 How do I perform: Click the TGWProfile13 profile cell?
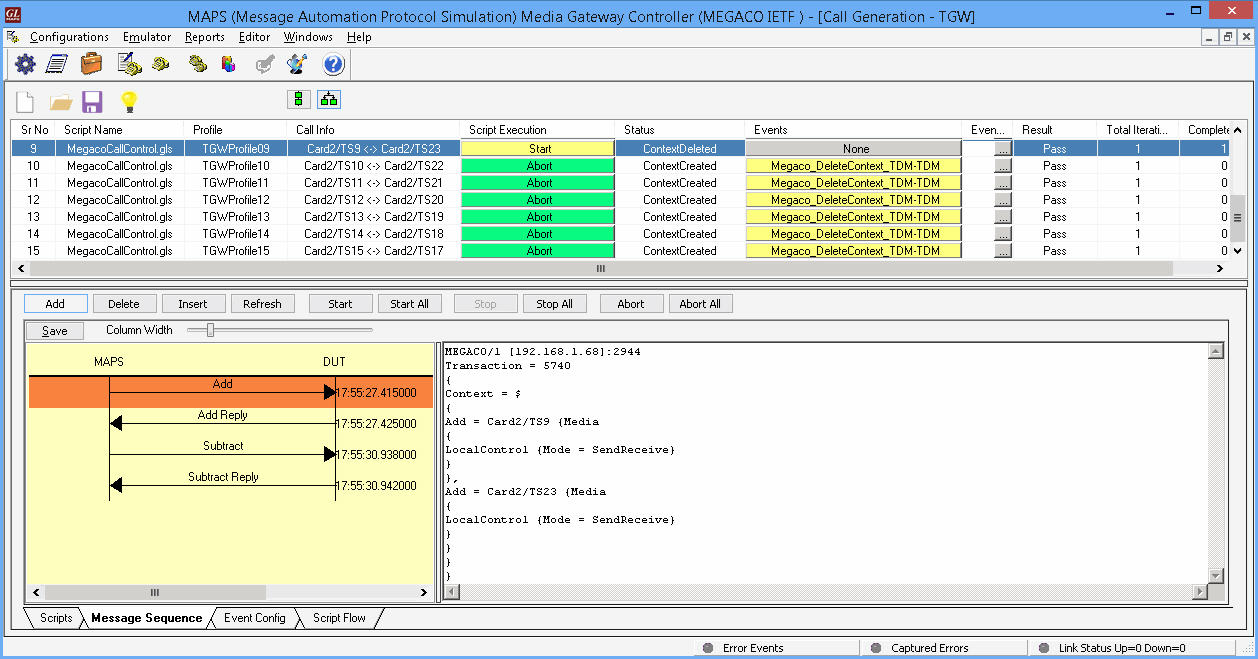(236, 217)
